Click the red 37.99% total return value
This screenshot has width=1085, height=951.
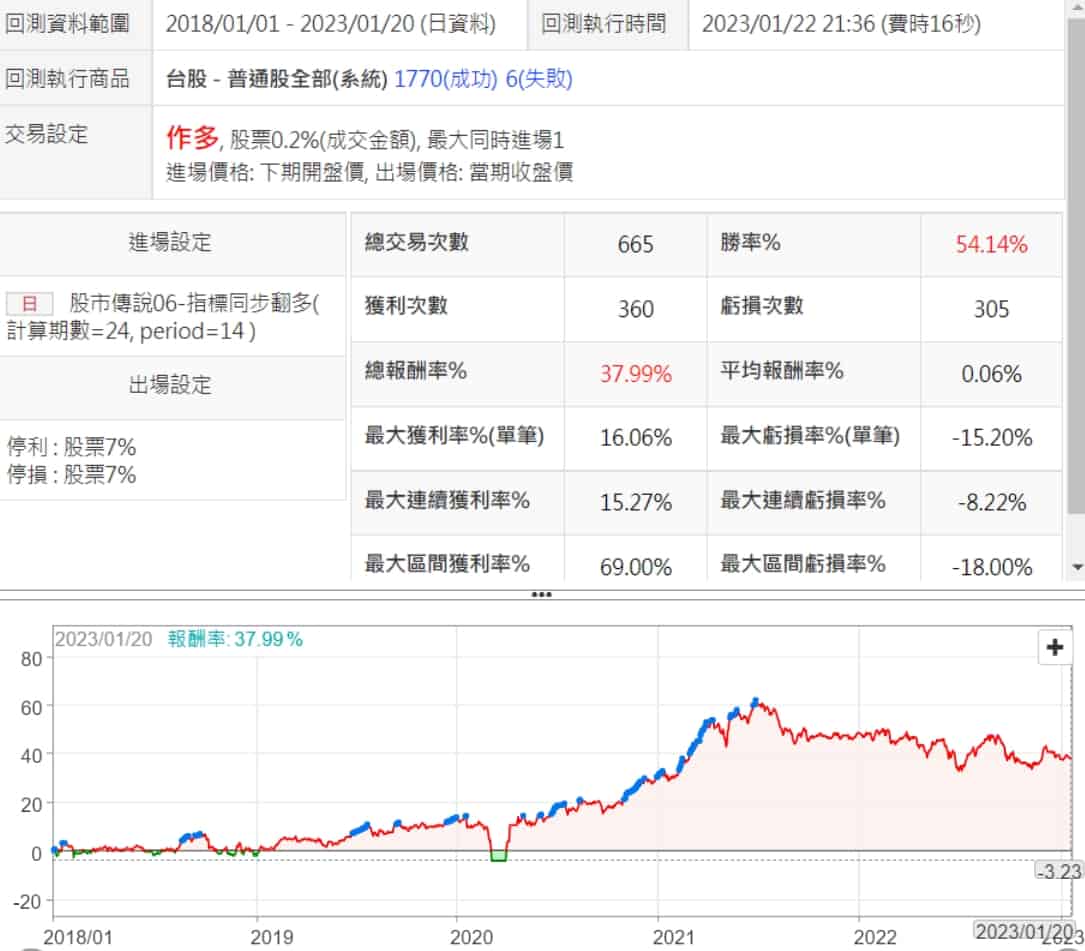point(635,374)
